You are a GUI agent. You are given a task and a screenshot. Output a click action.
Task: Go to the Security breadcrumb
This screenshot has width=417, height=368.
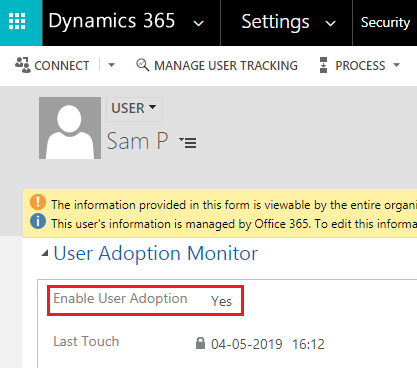(x=385, y=23)
